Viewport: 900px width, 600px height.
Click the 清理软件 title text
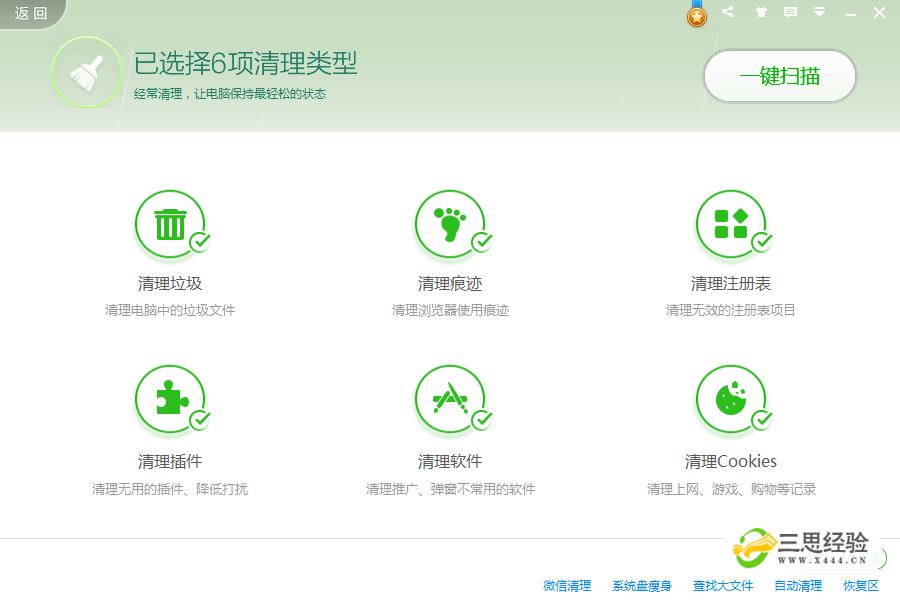[450, 462]
